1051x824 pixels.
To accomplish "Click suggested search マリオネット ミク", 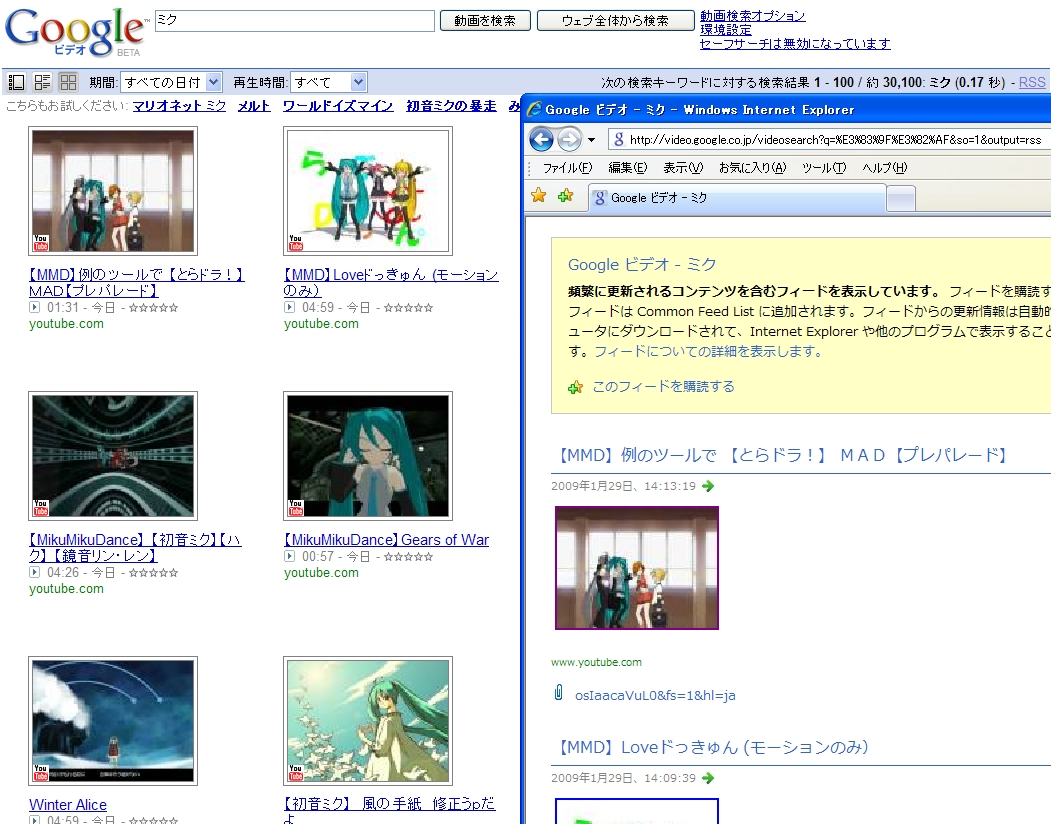I will click(179, 106).
